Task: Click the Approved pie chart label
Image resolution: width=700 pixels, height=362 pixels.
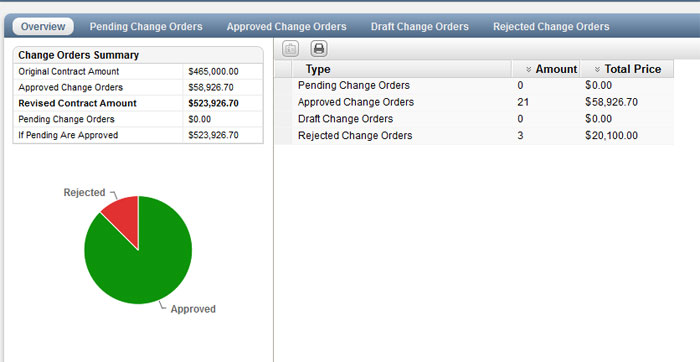Action: [x=193, y=309]
